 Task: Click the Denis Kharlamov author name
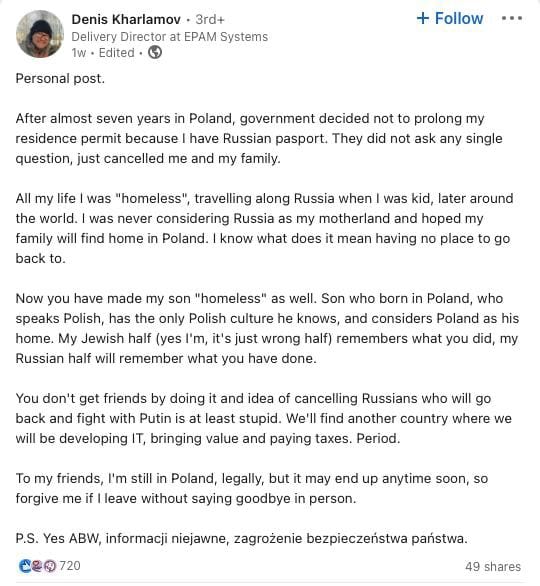pos(126,19)
